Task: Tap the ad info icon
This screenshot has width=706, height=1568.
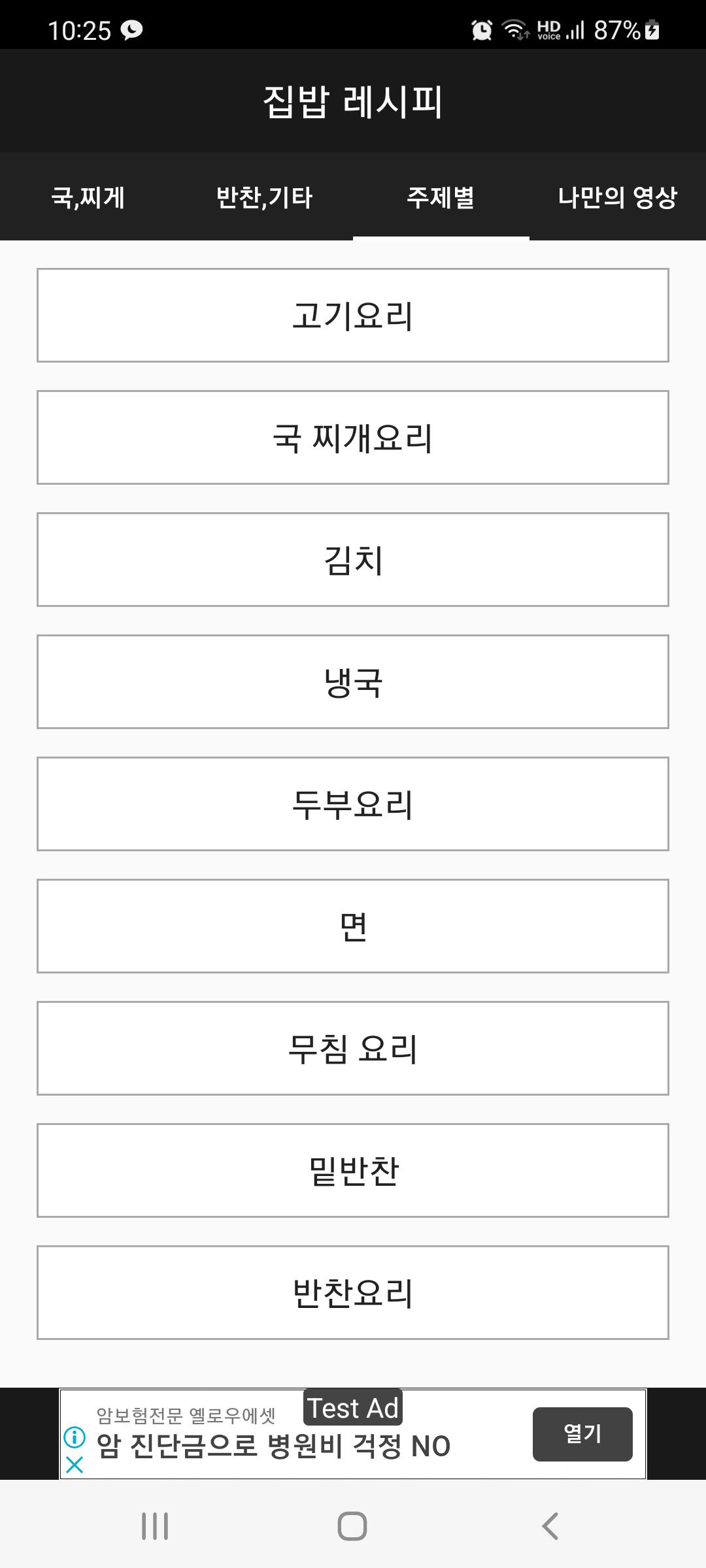Action: point(75,1437)
